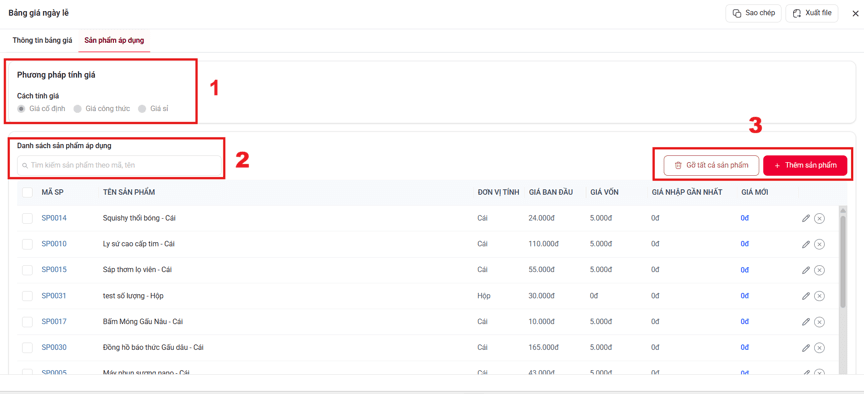Click the TÊN SẢN PHẨM column header

pos(129,192)
